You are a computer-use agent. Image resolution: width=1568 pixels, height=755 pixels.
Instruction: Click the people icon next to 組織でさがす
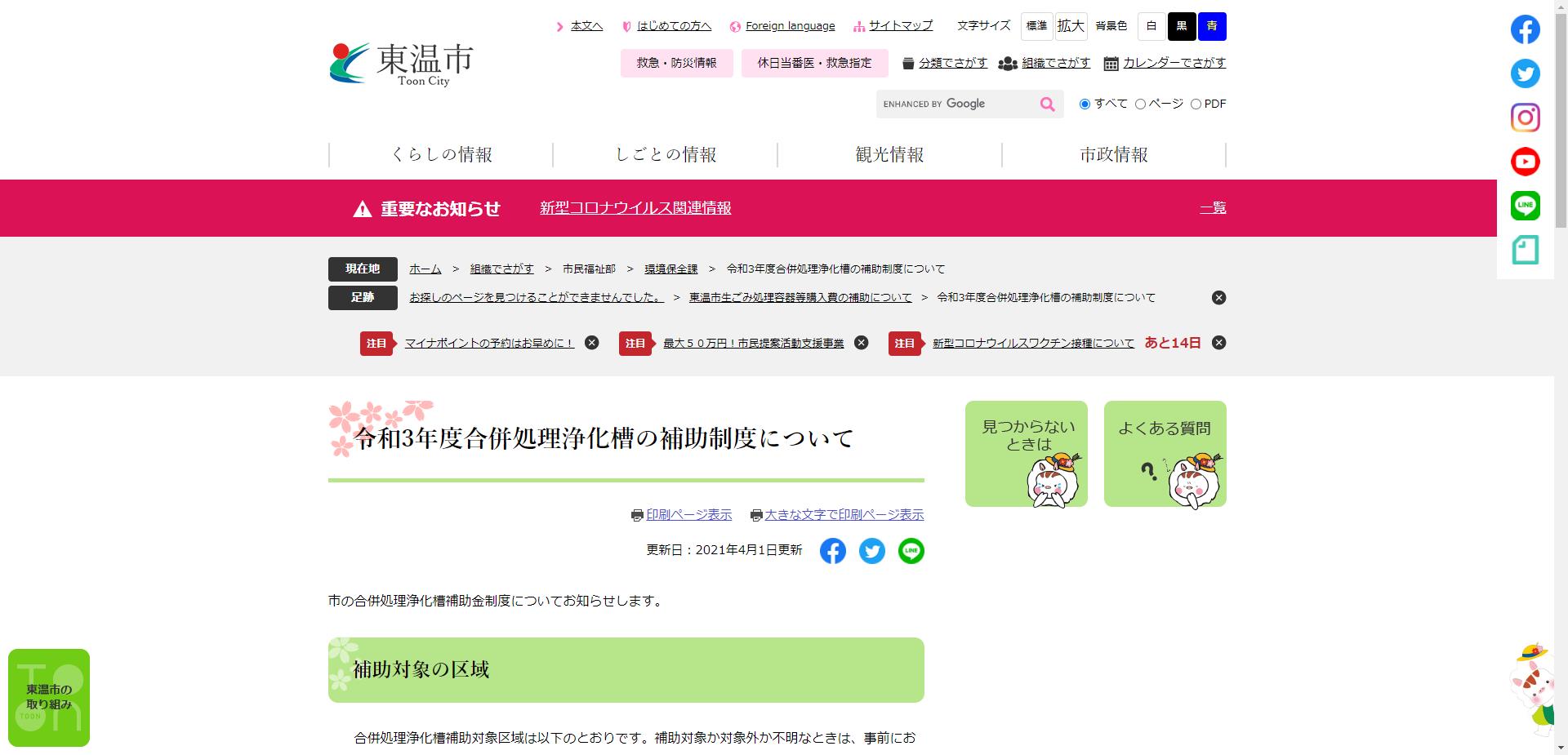click(x=1007, y=63)
